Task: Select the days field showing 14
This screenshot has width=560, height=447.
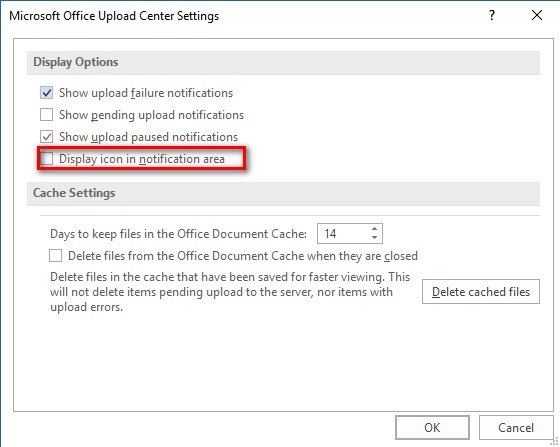Action: click(x=350, y=234)
